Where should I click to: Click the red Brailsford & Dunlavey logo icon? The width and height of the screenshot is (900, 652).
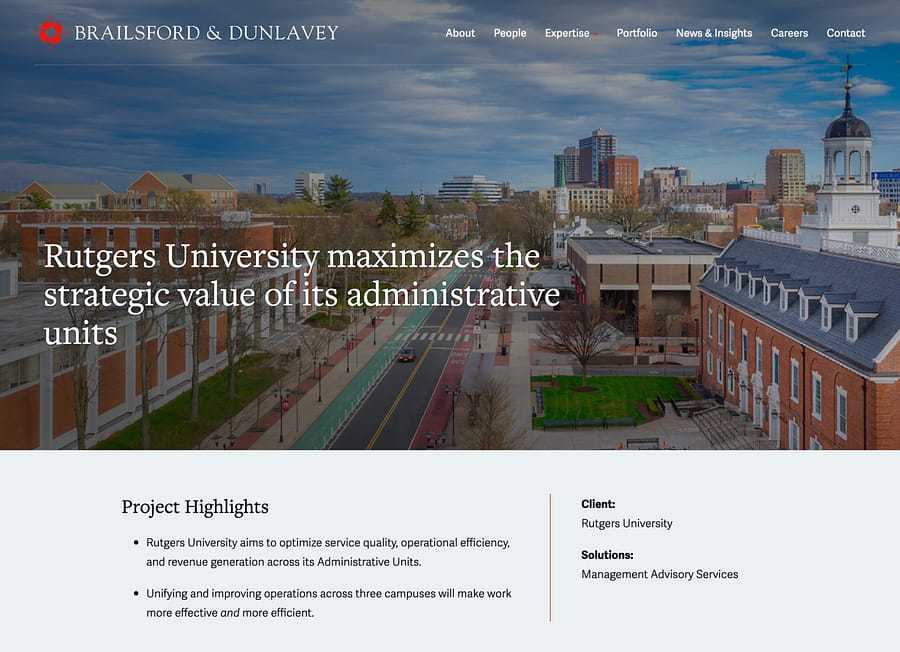tap(50, 32)
